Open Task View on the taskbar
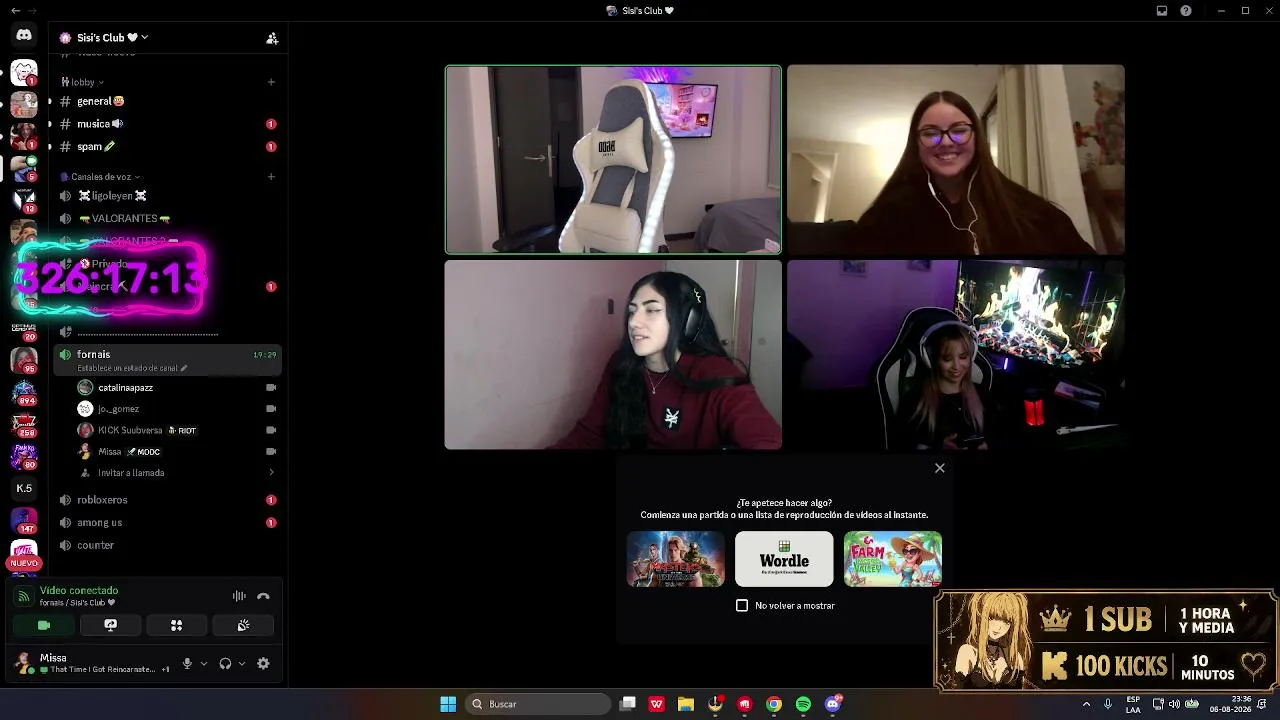1280x720 pixels. 628,704
